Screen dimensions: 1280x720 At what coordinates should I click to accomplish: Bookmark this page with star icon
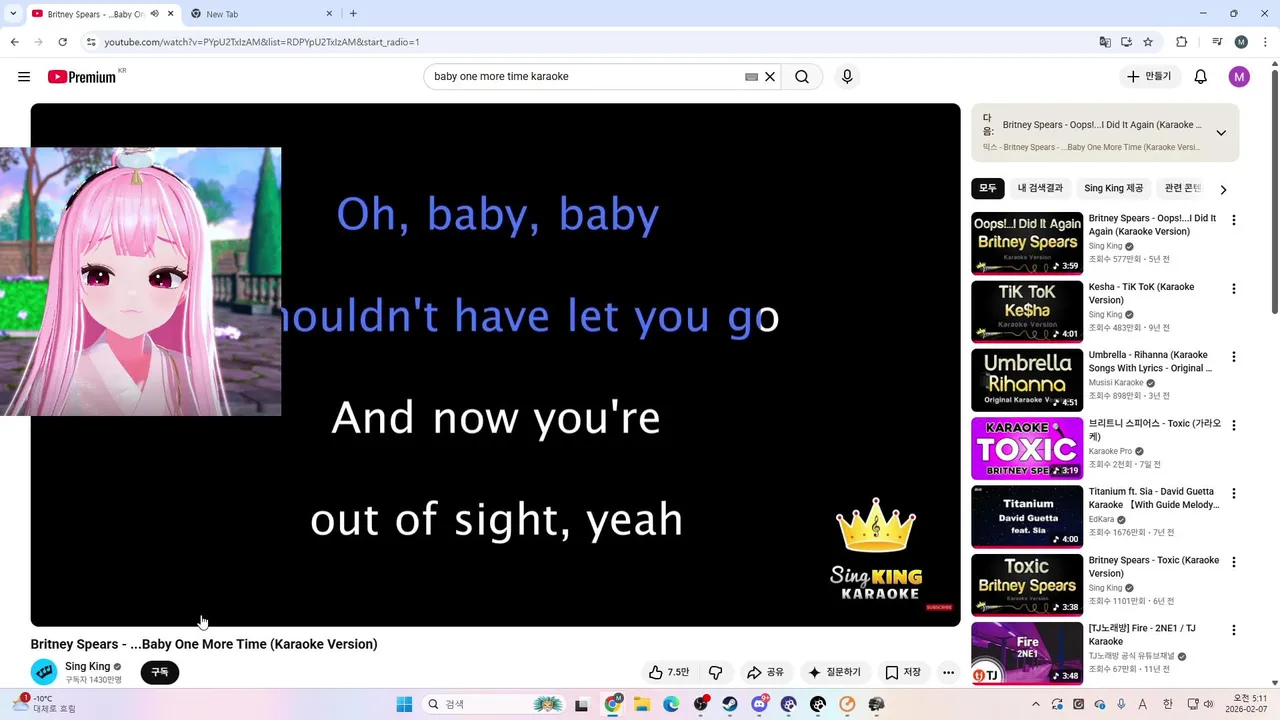[x=1148, y=42]
